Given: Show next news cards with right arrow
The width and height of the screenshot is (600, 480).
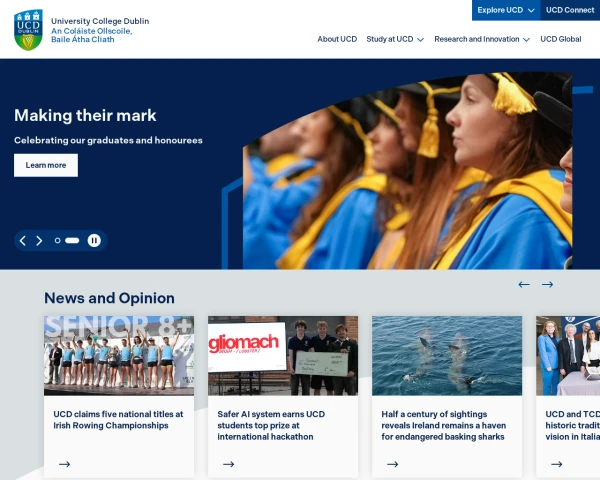Looking at the screenshot, I should 547,284.
